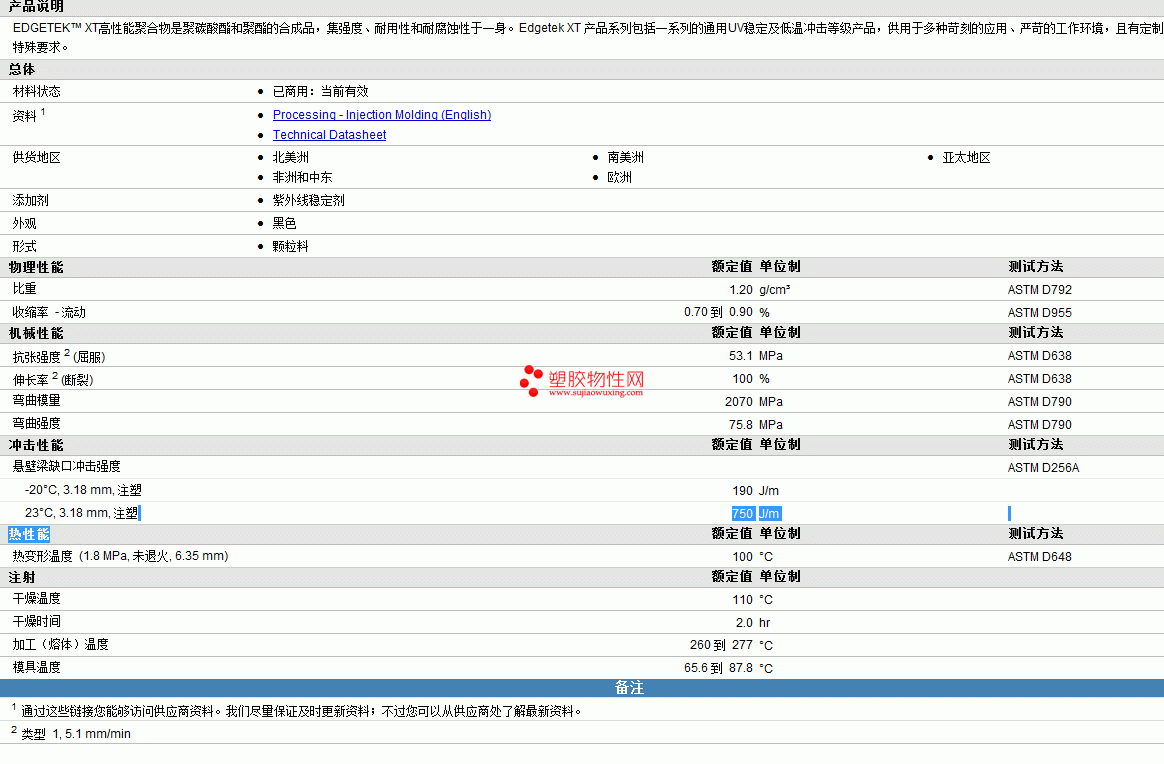Click the 形式 row label
The height and width of the screenshot is (764, 1164).
pyautogui.click(x=24, y=246)
